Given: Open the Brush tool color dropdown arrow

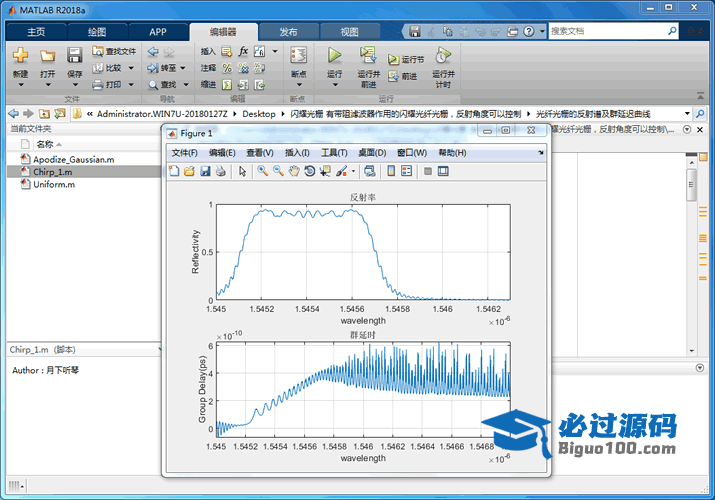Looking at the screenshot, I should tap(353, 171).
